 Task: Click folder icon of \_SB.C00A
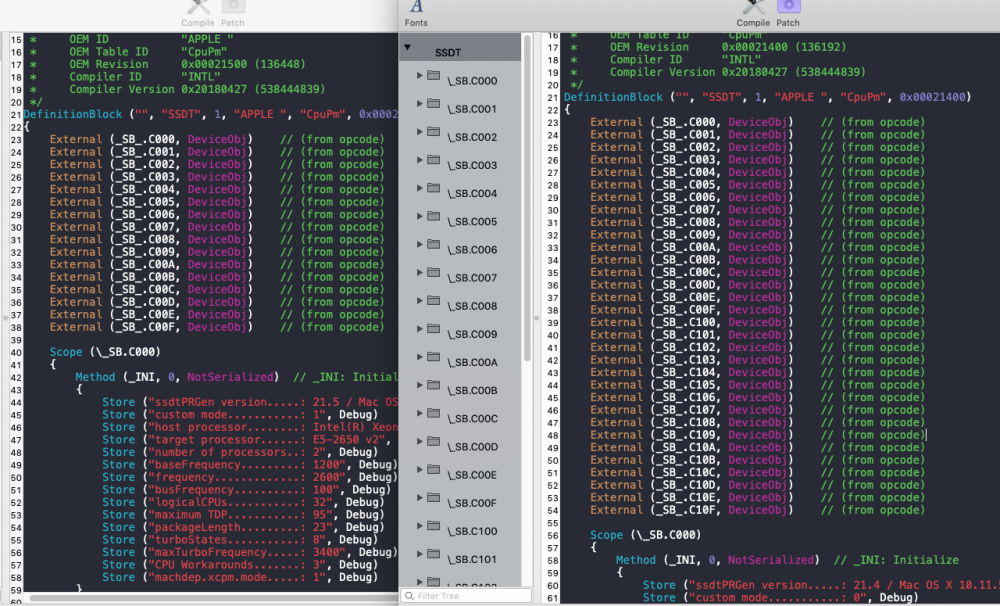pos(434,357)
